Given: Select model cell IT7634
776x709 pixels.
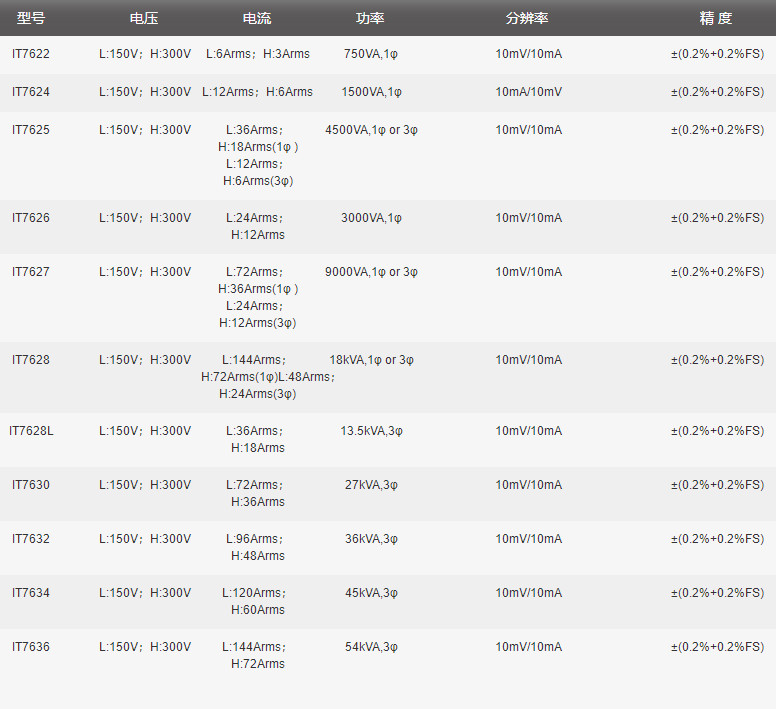Looking at the screenshot, I should pos(31,593).
